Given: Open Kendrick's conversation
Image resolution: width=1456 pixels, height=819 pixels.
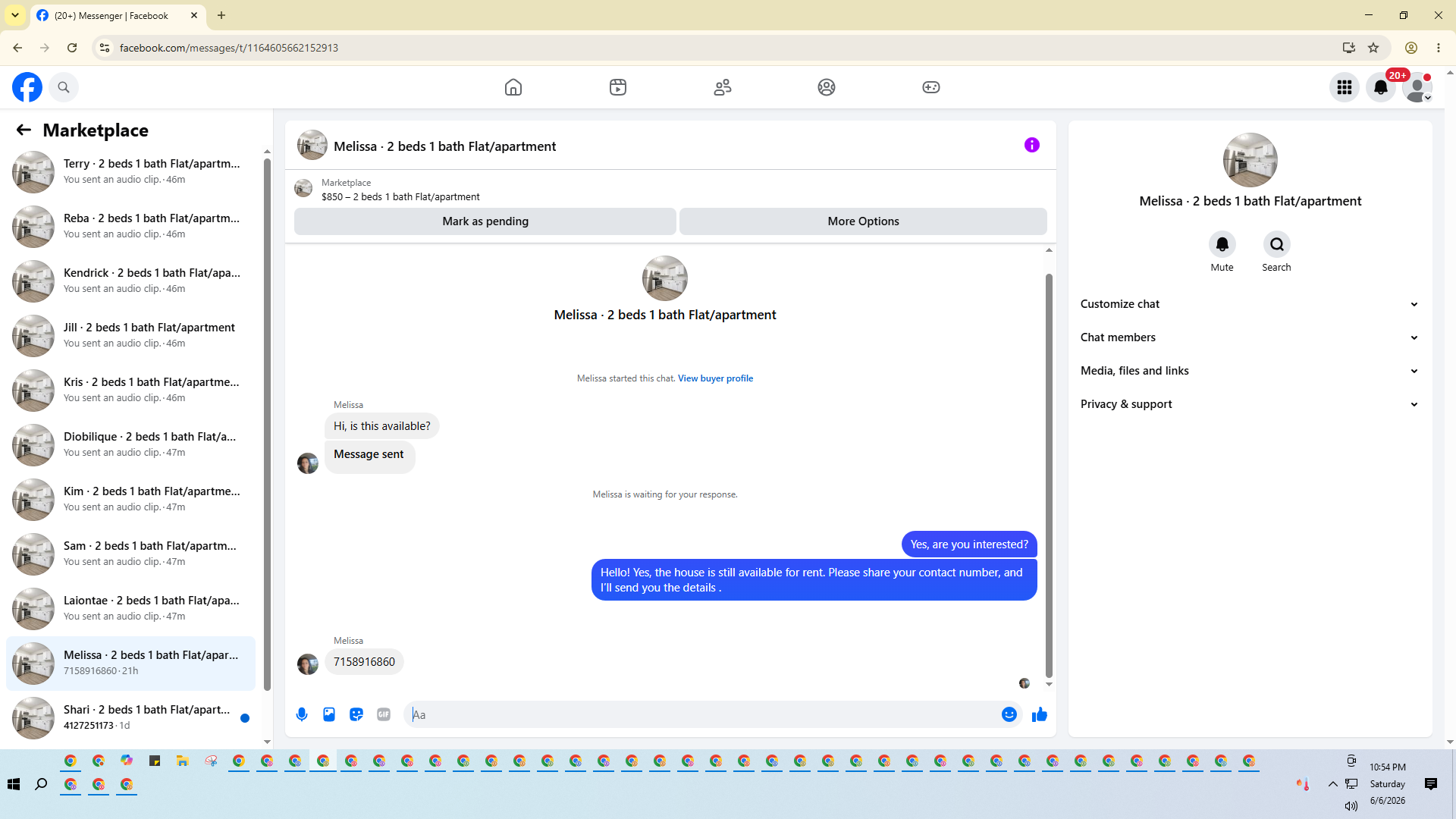Looking at the screenshot, I should (130, 281).
